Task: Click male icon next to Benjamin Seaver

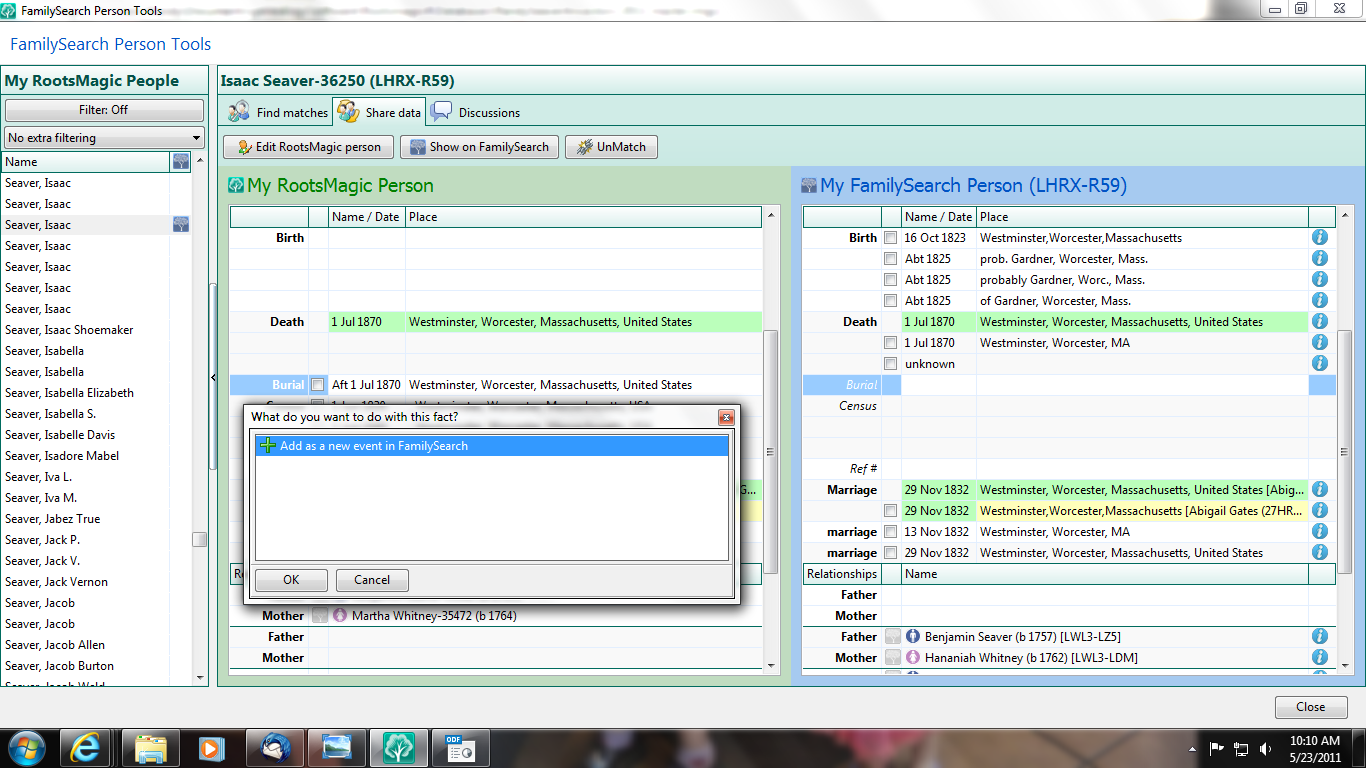Action: [x=912, y=636]
